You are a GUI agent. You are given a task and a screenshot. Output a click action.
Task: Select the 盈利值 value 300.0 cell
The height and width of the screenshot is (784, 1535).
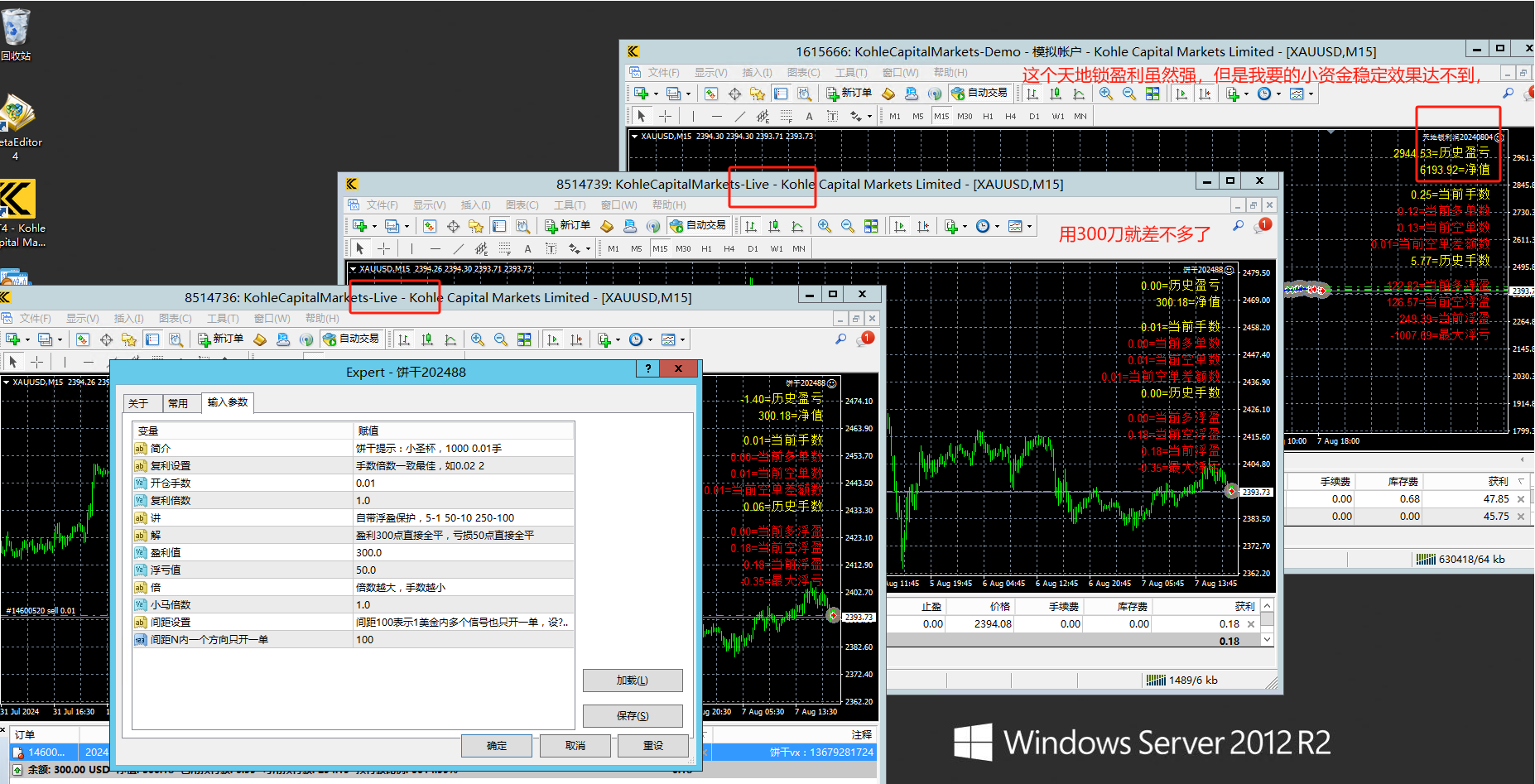(464, 553)
